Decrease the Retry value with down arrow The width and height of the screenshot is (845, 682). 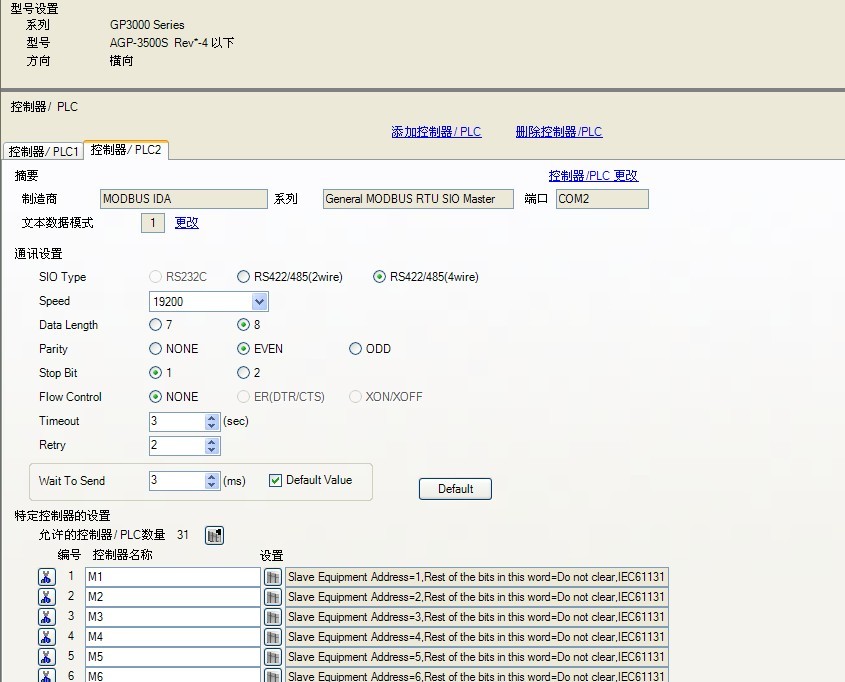tap(212, 450)
